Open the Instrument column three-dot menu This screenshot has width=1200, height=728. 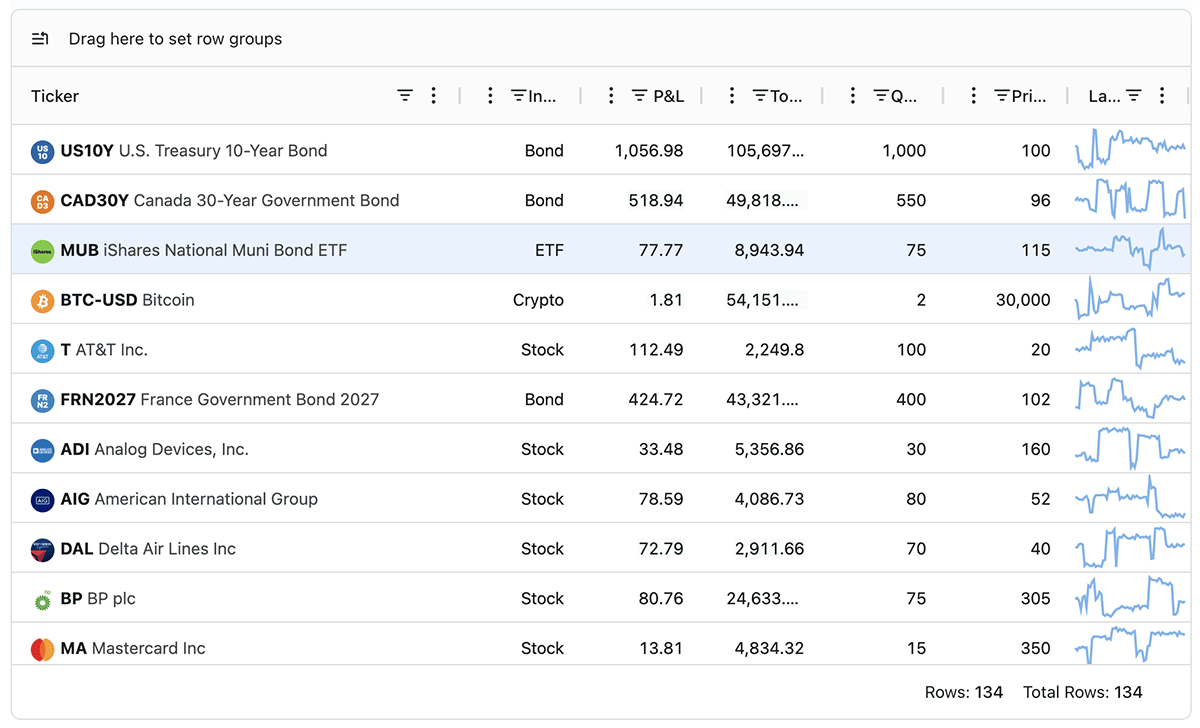point(490,96)
